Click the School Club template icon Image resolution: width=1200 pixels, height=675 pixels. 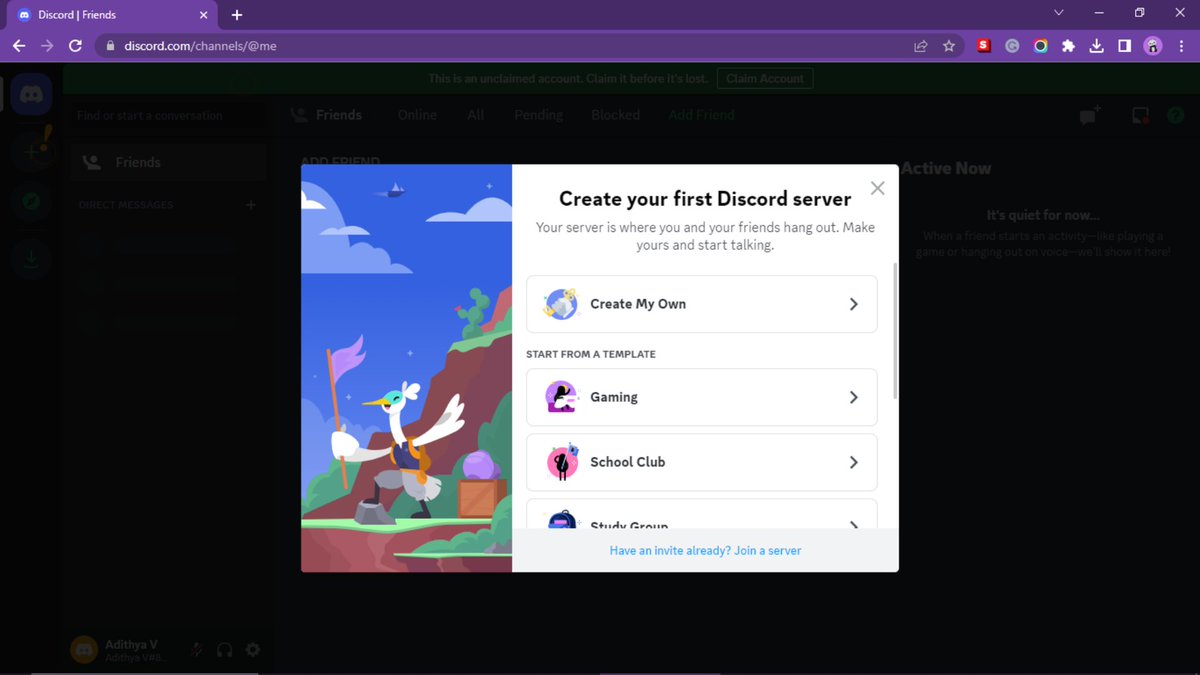click(x=561, y=462)
